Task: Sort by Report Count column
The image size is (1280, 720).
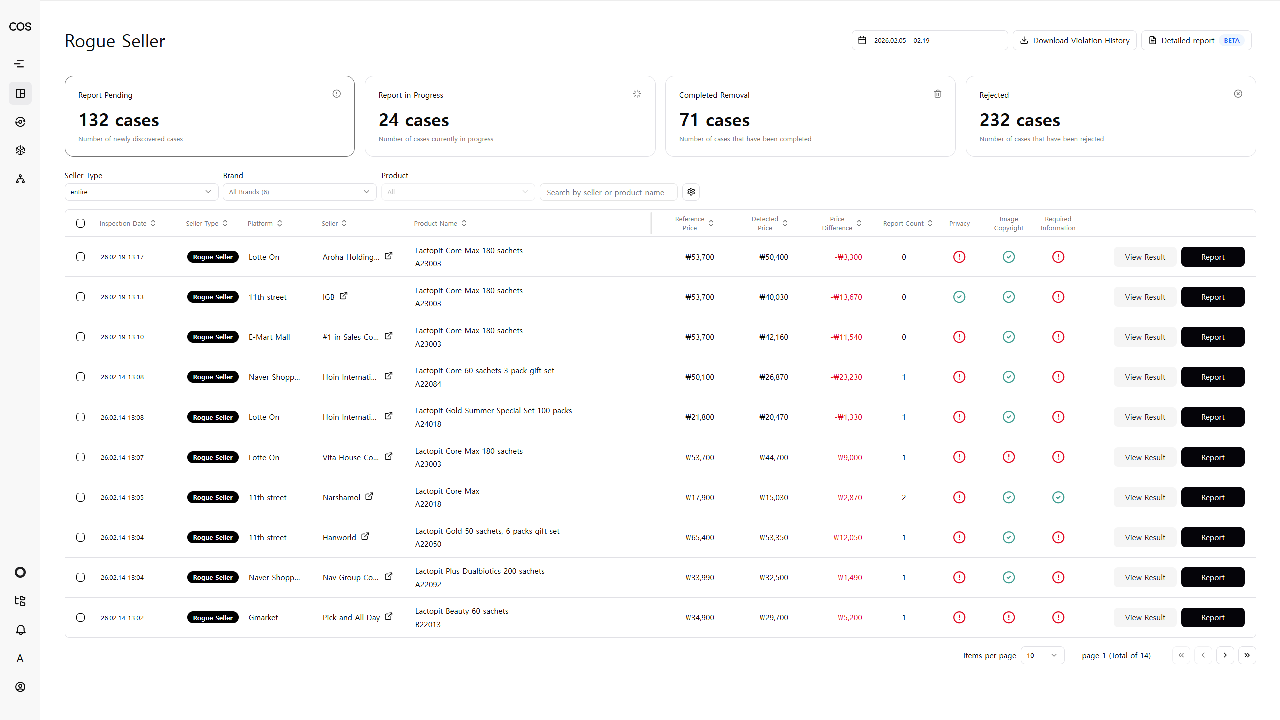Action: pyautogui.click(x=908, y=223)
